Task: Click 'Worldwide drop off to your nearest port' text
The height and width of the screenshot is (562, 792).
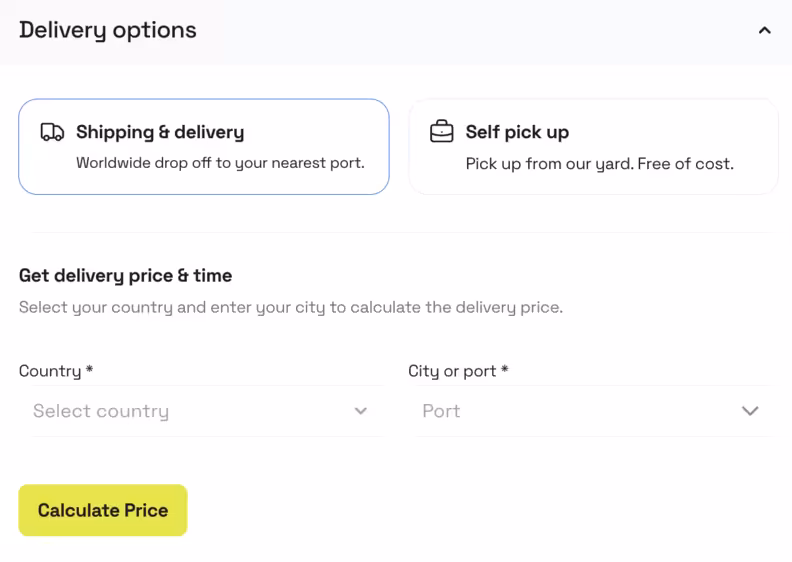Action: point(220,162)
